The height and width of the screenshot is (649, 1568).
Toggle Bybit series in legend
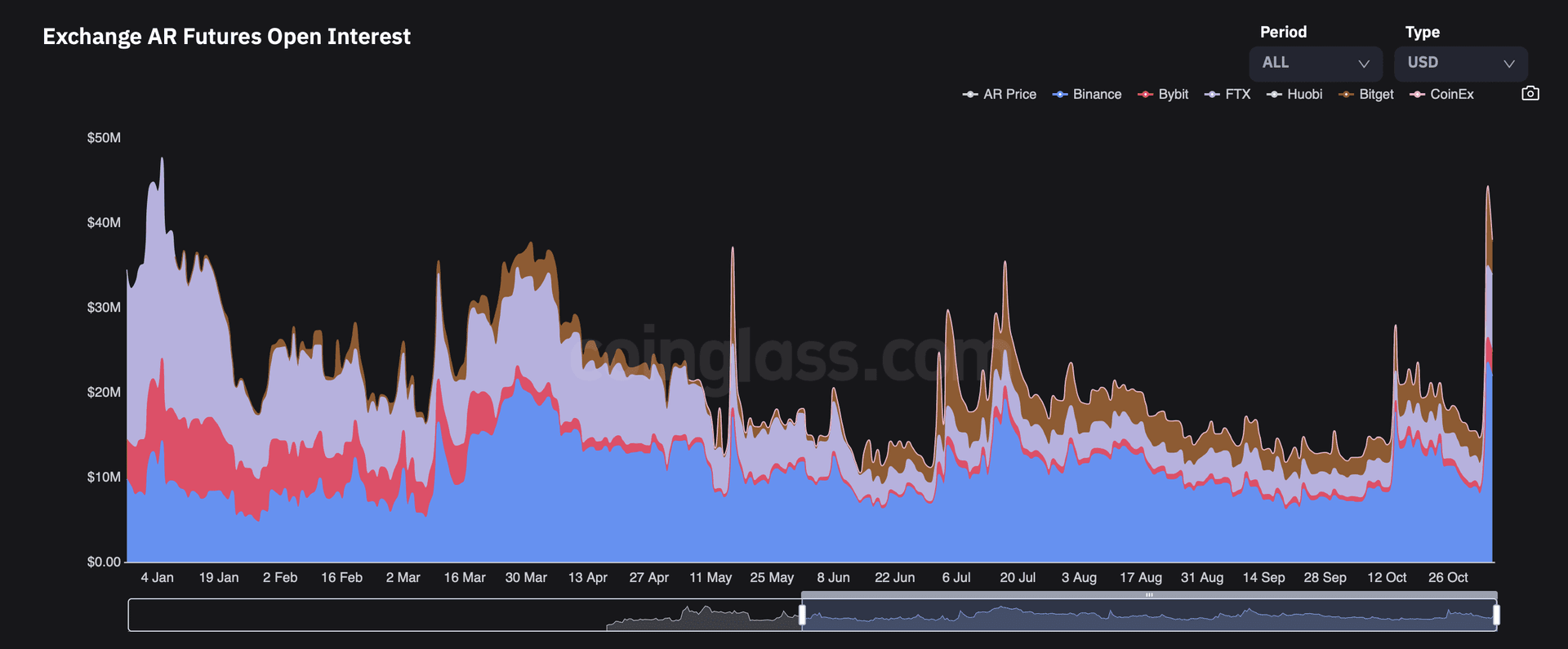tap(1163, 95)
